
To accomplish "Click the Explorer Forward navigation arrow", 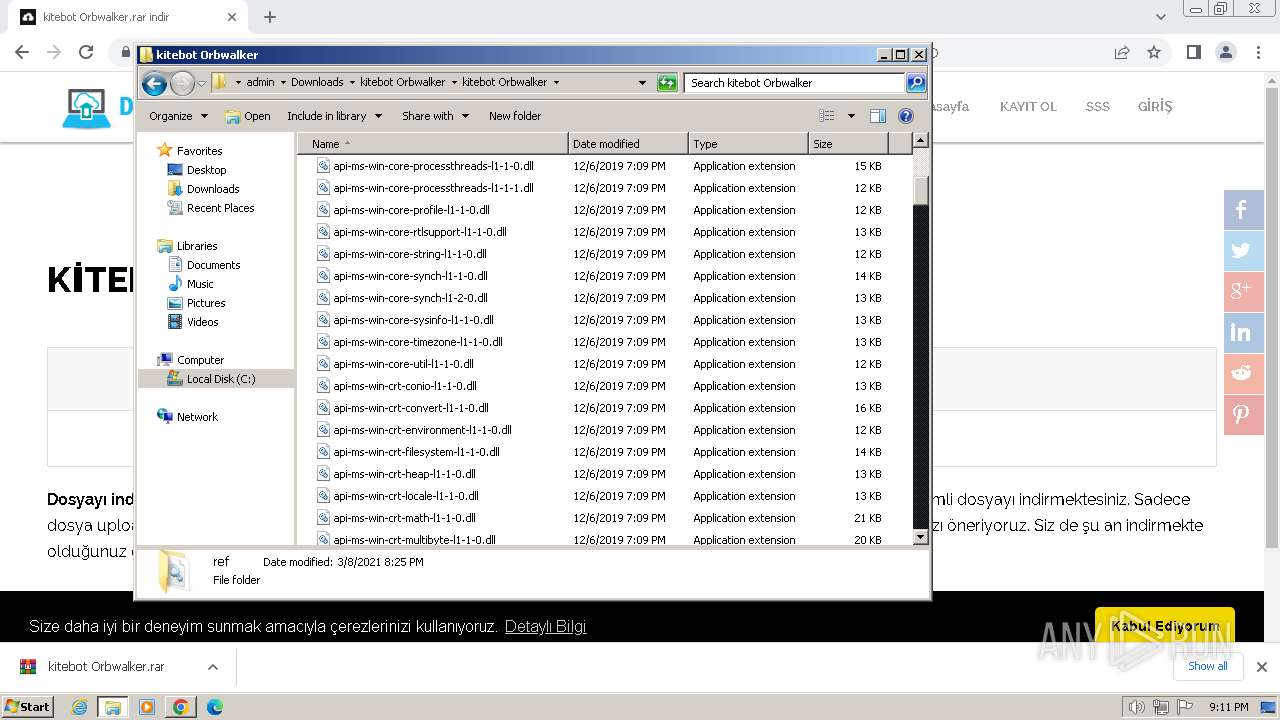I will coord(182,83).
